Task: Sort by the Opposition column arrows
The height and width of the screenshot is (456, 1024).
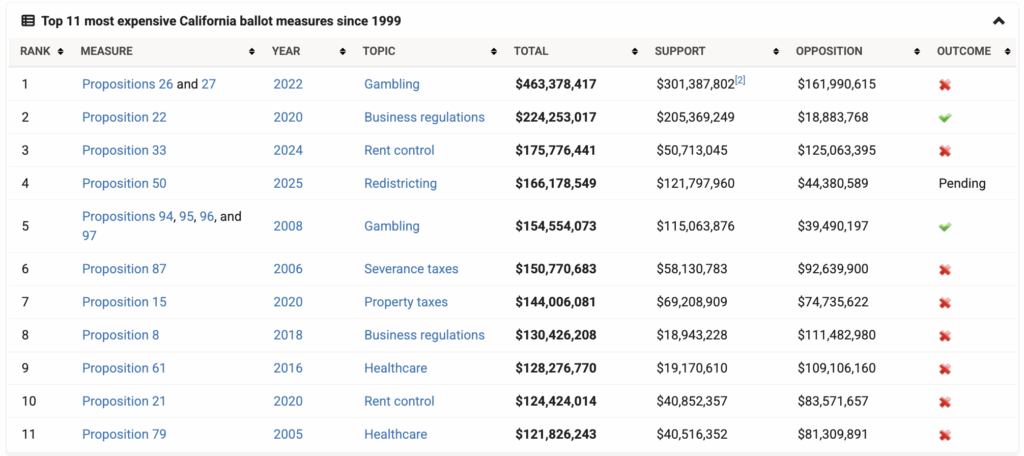Action: pos(917,51)
